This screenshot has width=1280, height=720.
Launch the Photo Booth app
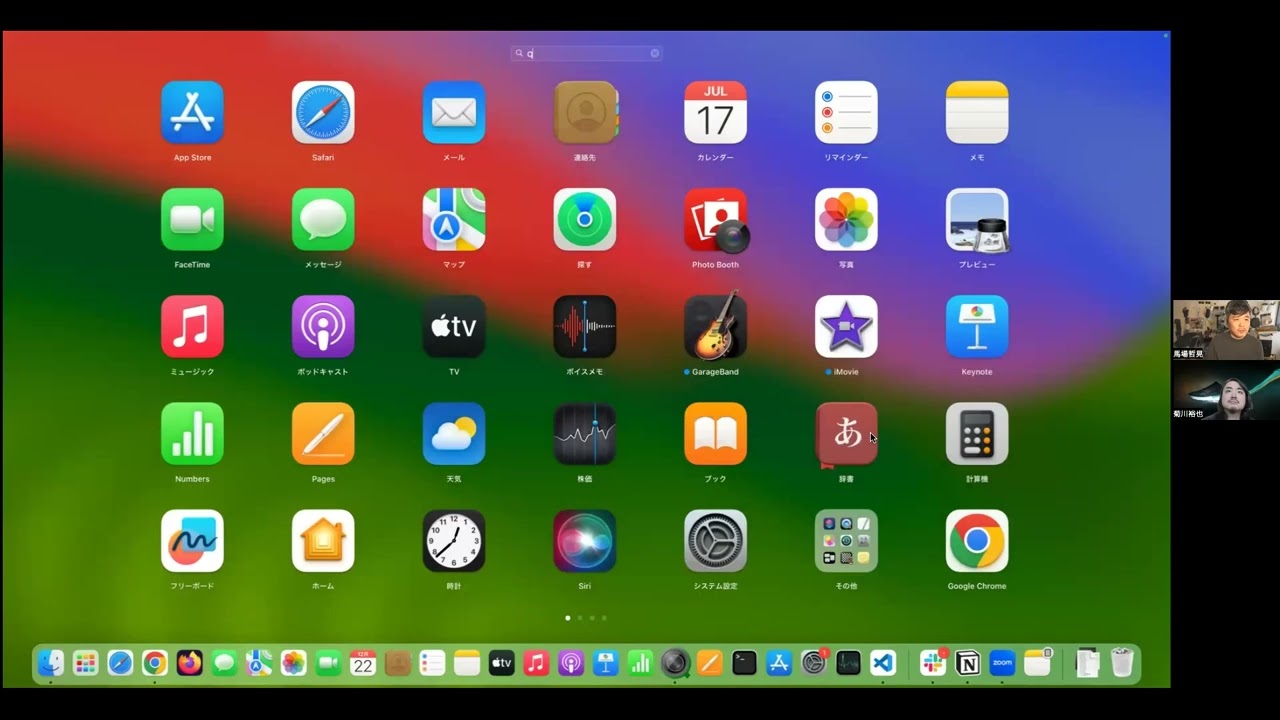(715, 220)
